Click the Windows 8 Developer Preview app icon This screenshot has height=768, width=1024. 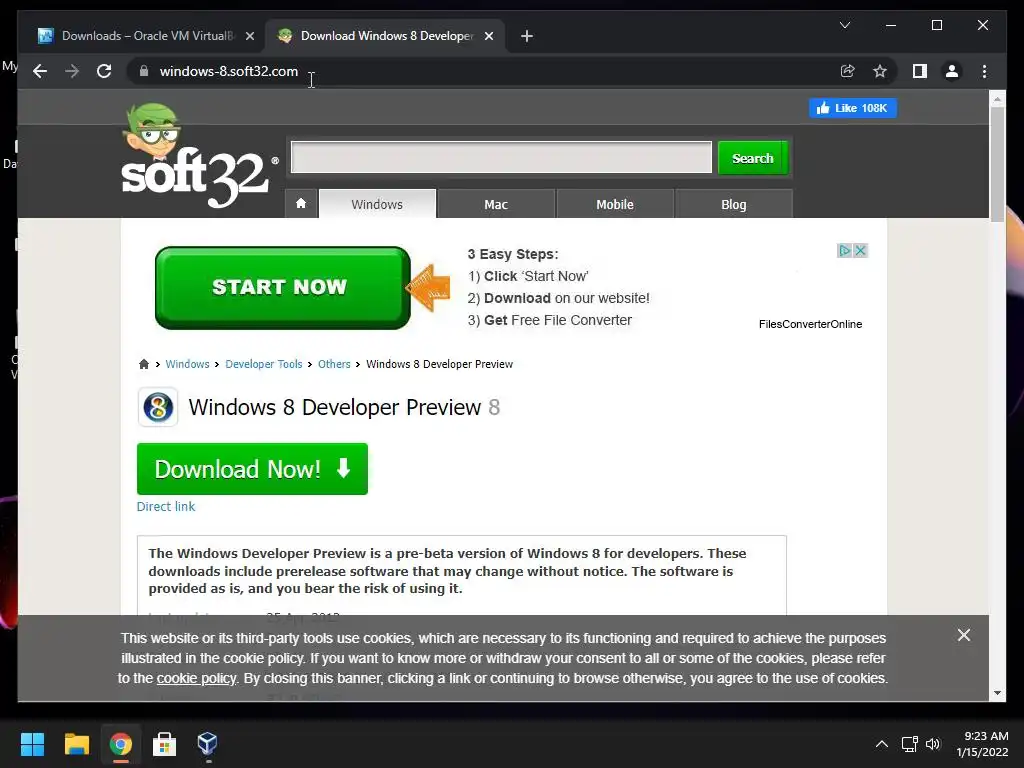coord(157,407)
